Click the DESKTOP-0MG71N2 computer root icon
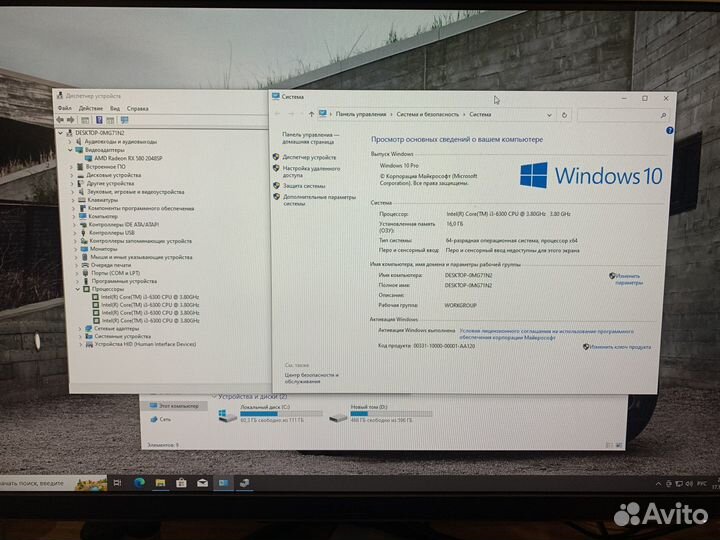The width and height of the screenshot is (720, 540). (x=69, y=133)
